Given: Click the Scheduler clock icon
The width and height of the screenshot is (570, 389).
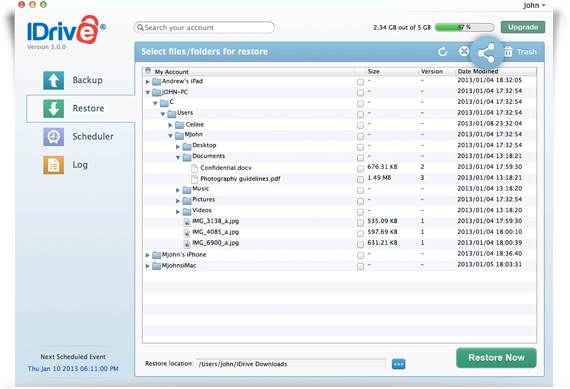Looking at the screenshot, I should click(53, 137).
